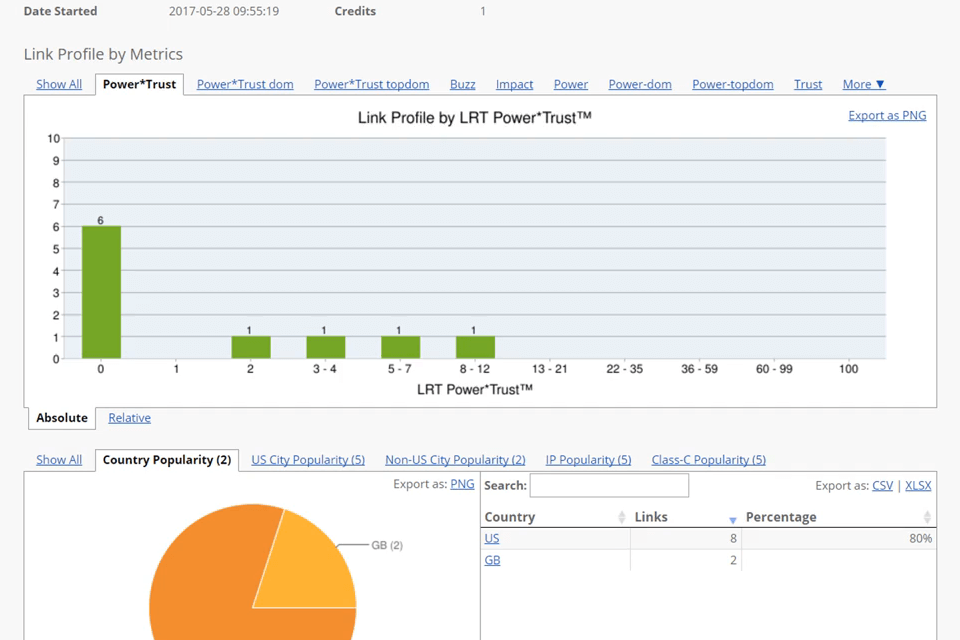This screenshot has height=640, width=960.
Task: Click the 60 - 99 axis label
Action: tap(774, 369)
